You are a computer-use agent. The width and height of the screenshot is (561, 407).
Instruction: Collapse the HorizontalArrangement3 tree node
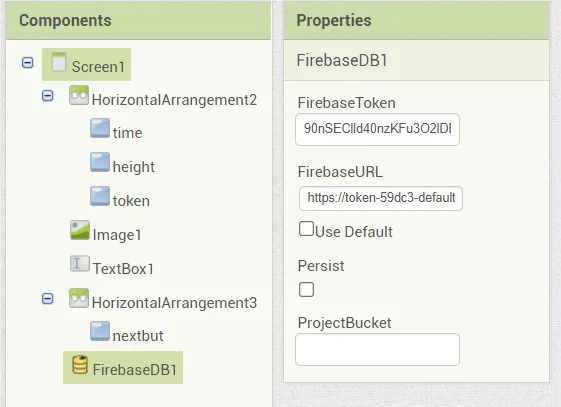(x=48, y=299)
